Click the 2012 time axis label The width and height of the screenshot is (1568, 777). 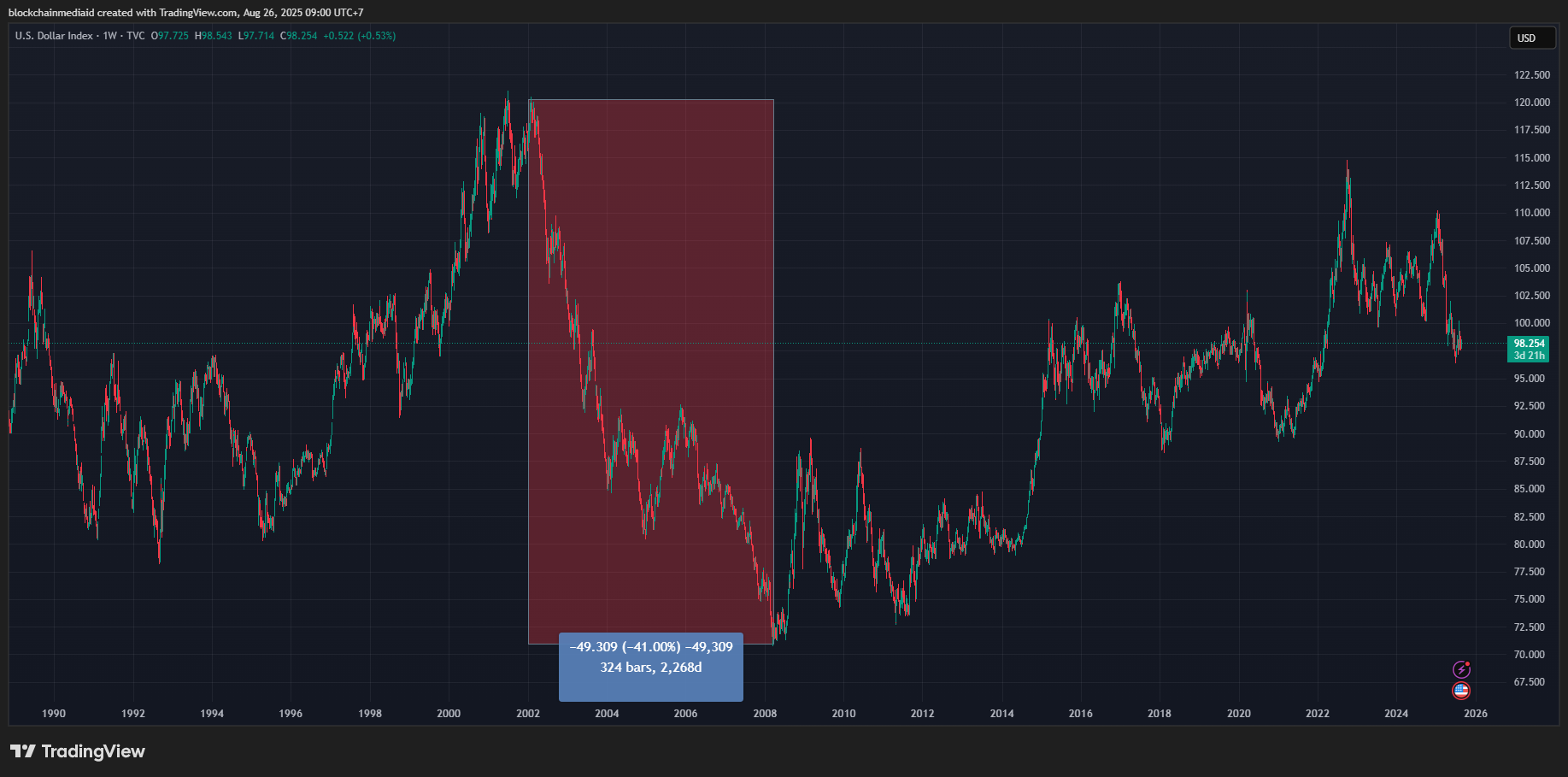923,714
